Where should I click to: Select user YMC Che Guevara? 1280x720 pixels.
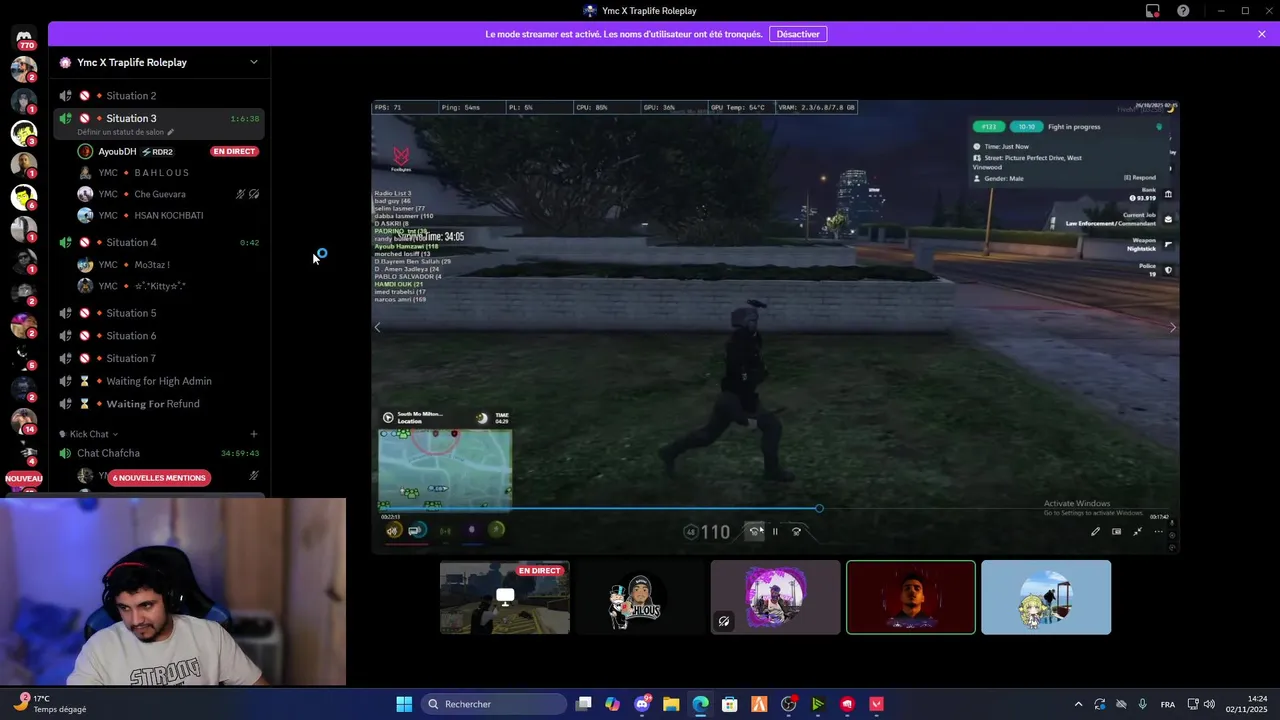click(x=168, y=194)
